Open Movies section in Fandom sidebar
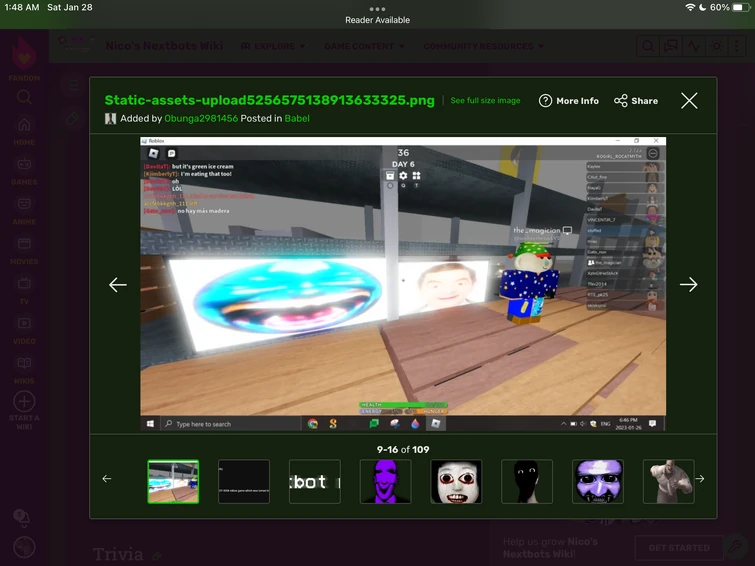The width and height of the screenshot is (755, 566). (x=24, y=251)
